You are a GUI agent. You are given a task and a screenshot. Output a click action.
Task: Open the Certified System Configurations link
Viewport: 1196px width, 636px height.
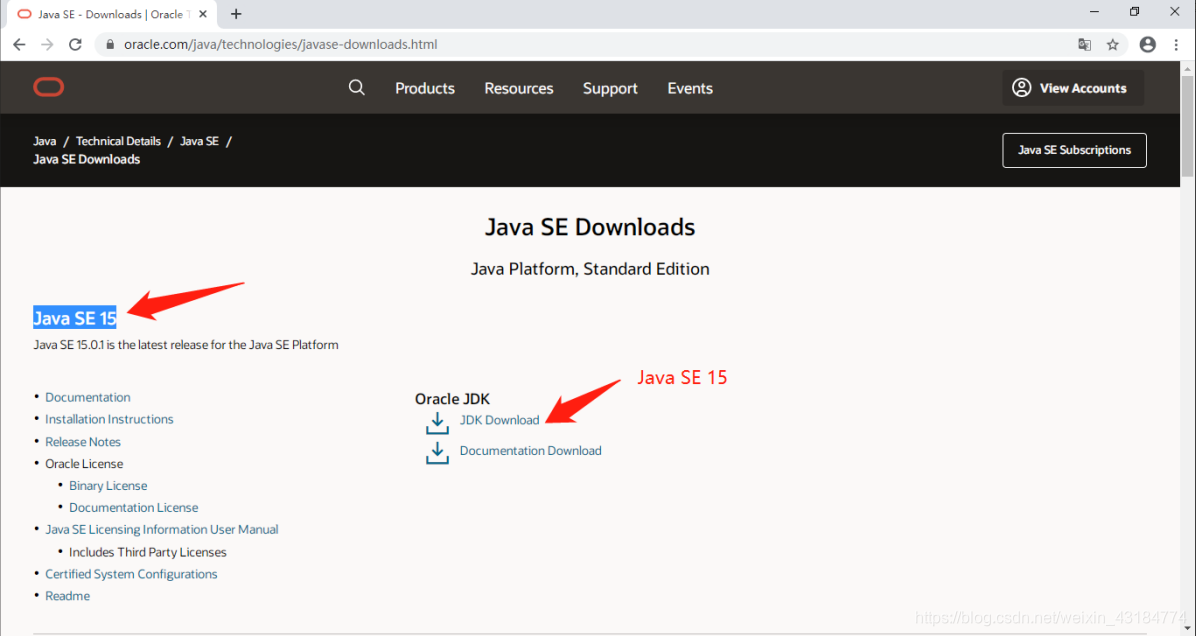click(131, 574)
